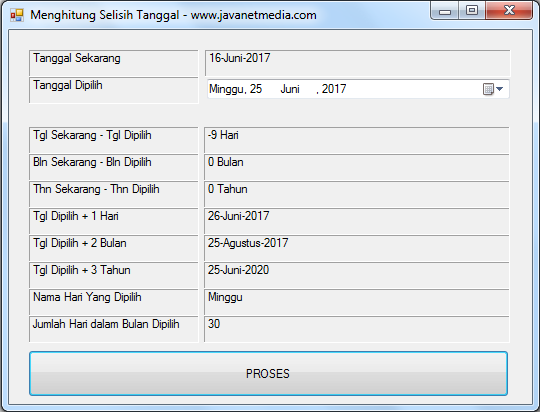Viewport: 540px width, 412px height.
Task: Click the application icon in title bar
Action: coord(17,15)
